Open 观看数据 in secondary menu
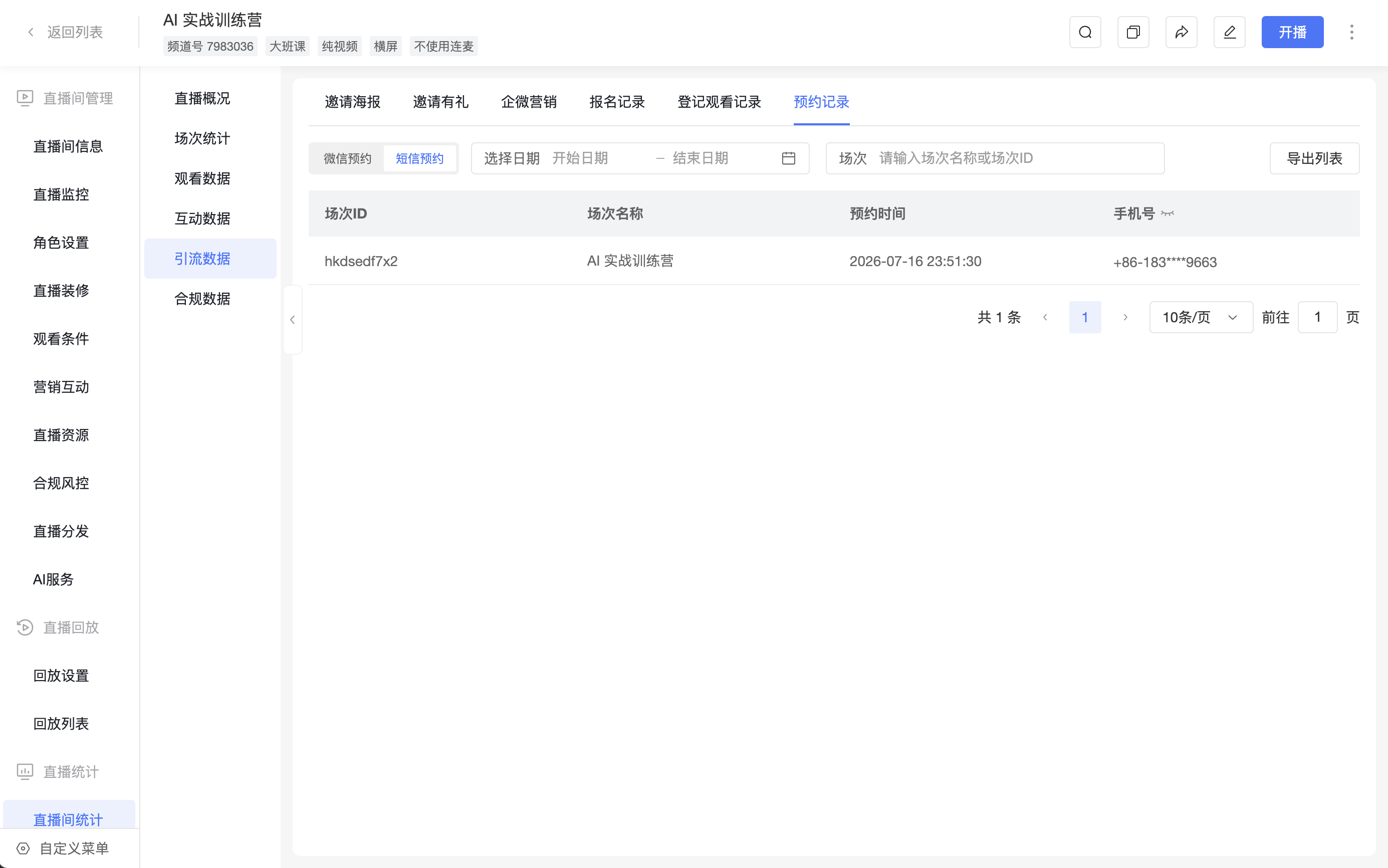 pyautogui.click(x=210, y=178)
